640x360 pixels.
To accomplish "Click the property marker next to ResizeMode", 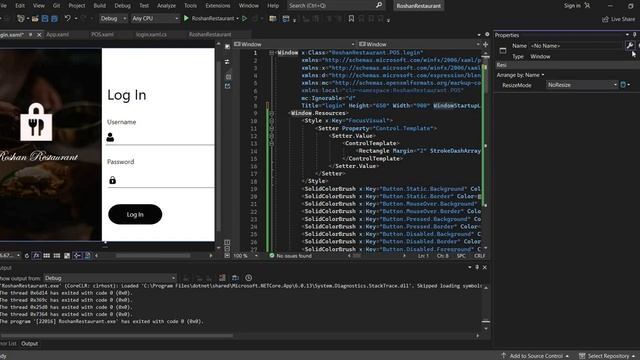I will coord(623,85).
